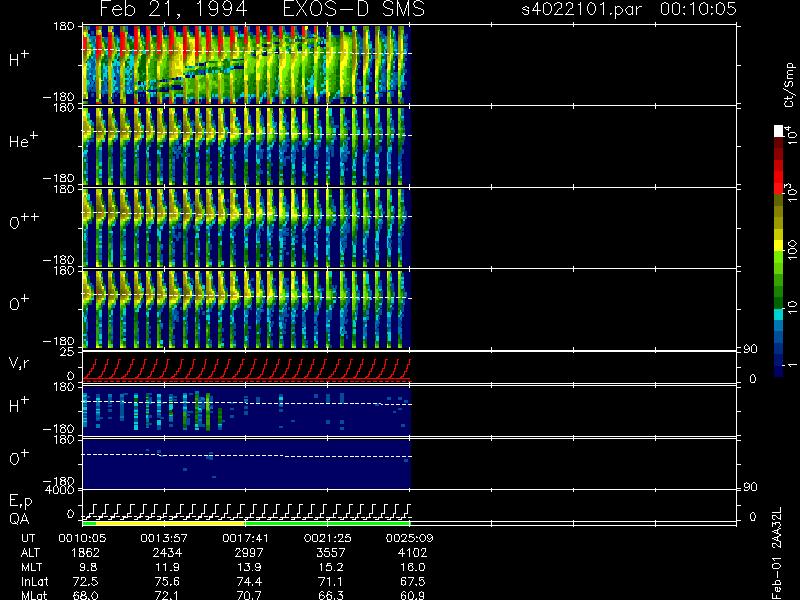Click the MLT value '9.8'

[x=86, y=567]
